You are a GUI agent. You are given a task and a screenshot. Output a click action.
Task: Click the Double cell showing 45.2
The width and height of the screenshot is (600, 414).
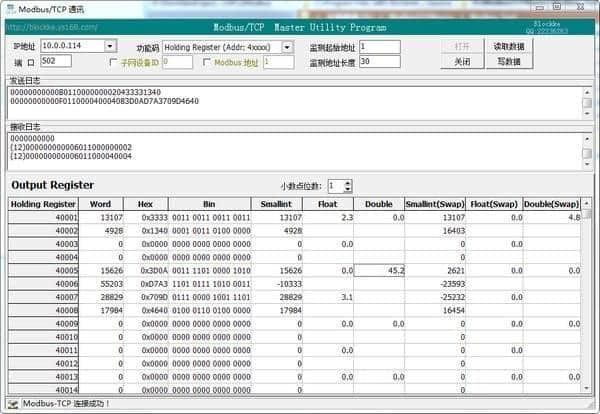(381, 270)
